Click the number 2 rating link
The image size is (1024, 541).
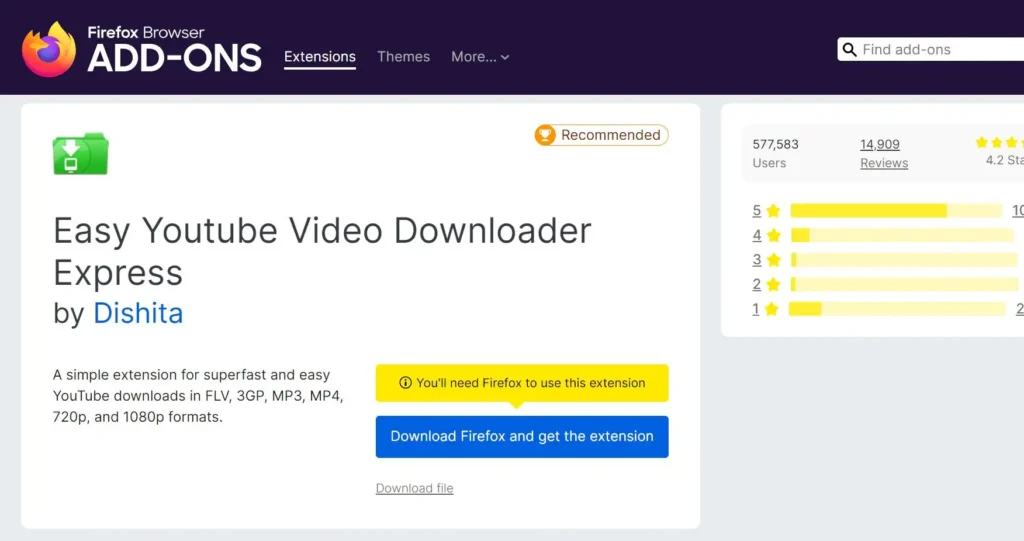click(756, 284)
